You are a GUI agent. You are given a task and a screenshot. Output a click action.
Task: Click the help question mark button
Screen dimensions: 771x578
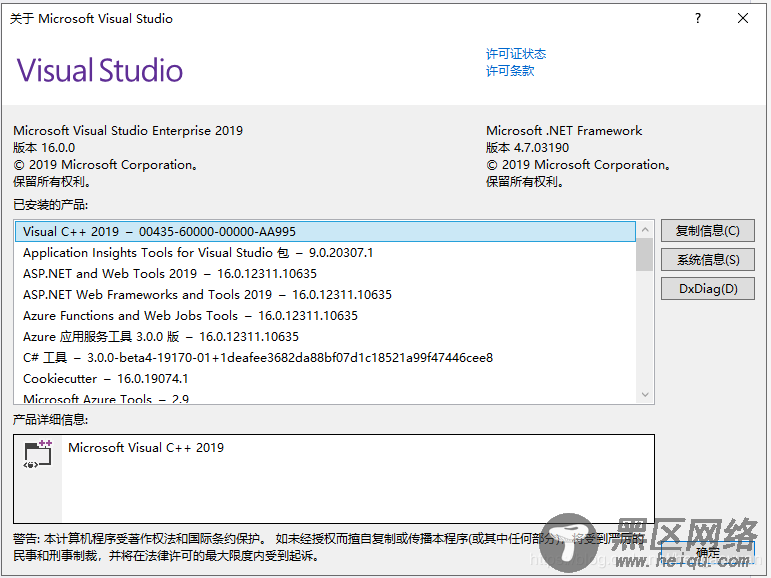point(698,18)
